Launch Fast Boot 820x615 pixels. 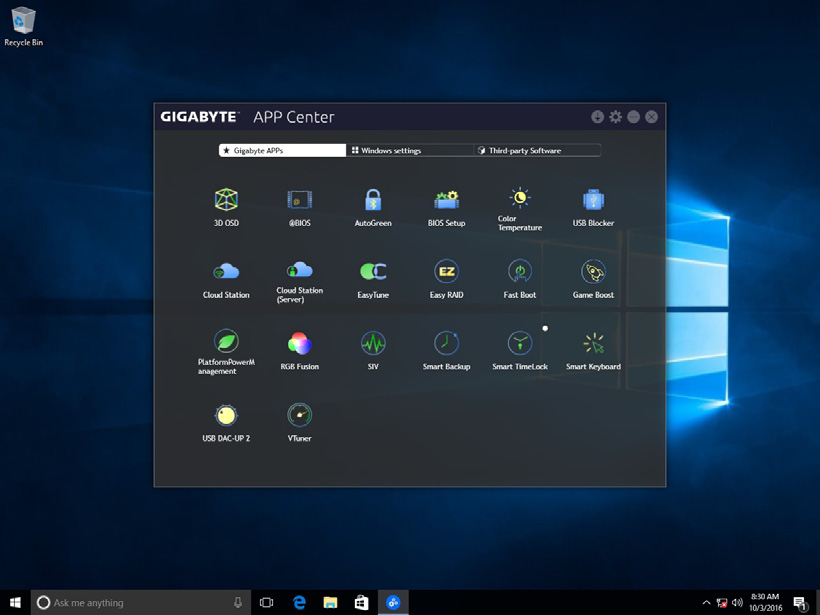(x=518, y=271)
